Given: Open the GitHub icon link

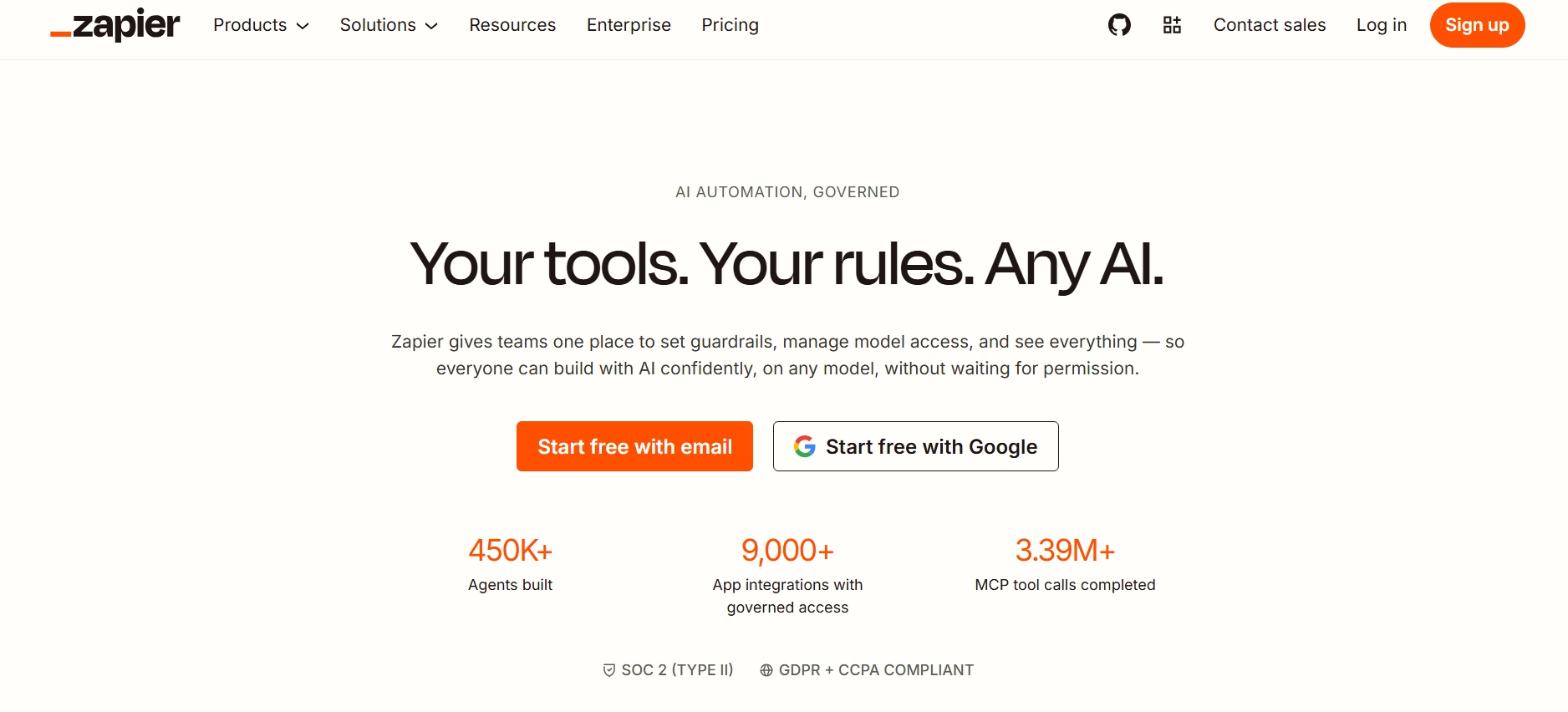Looking at the screenshot, I should pyautogui.click(x=1119, y=25).
